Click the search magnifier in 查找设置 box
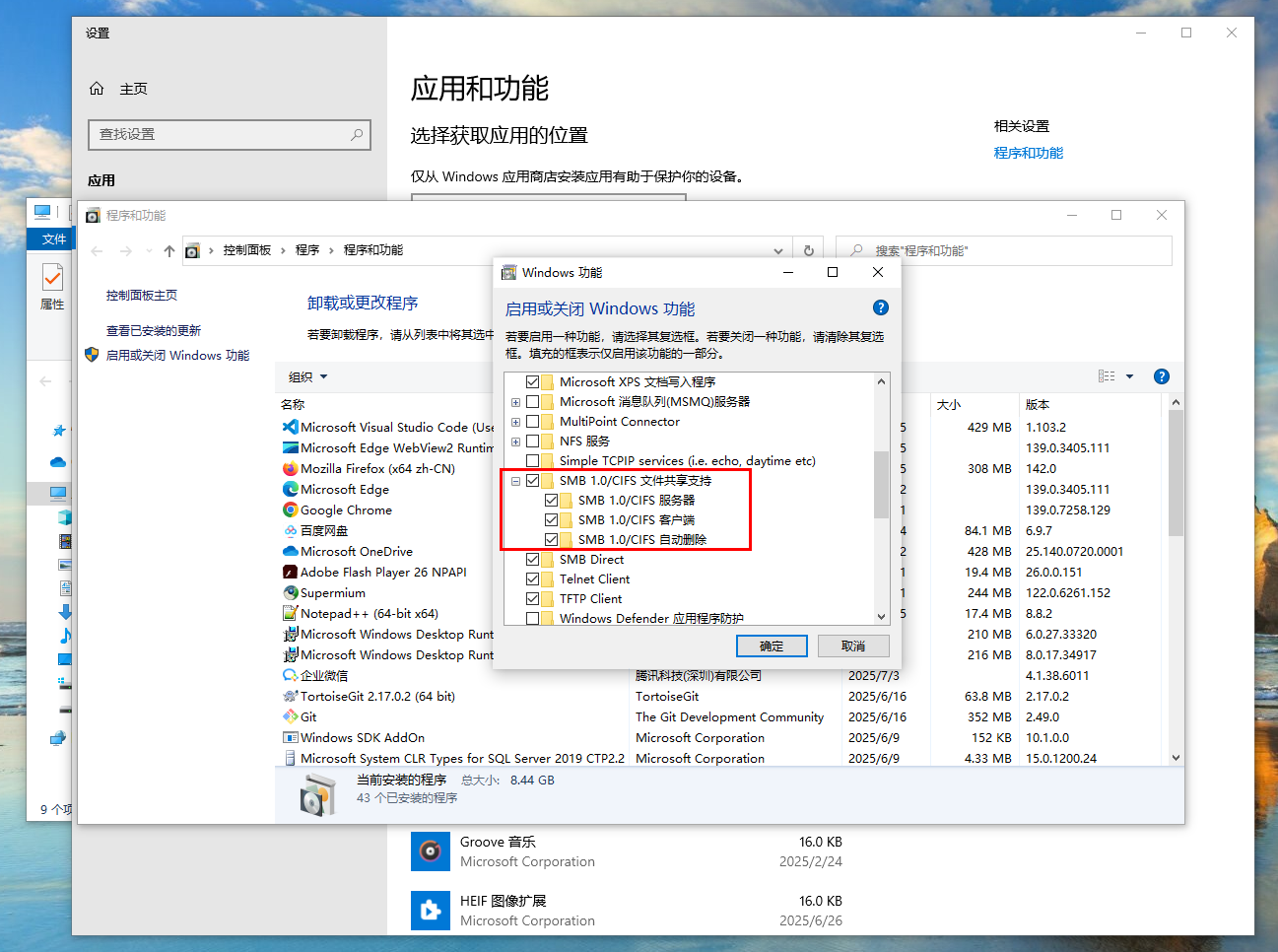Screen dimensions: 1278x952 [x=357, y=134]
